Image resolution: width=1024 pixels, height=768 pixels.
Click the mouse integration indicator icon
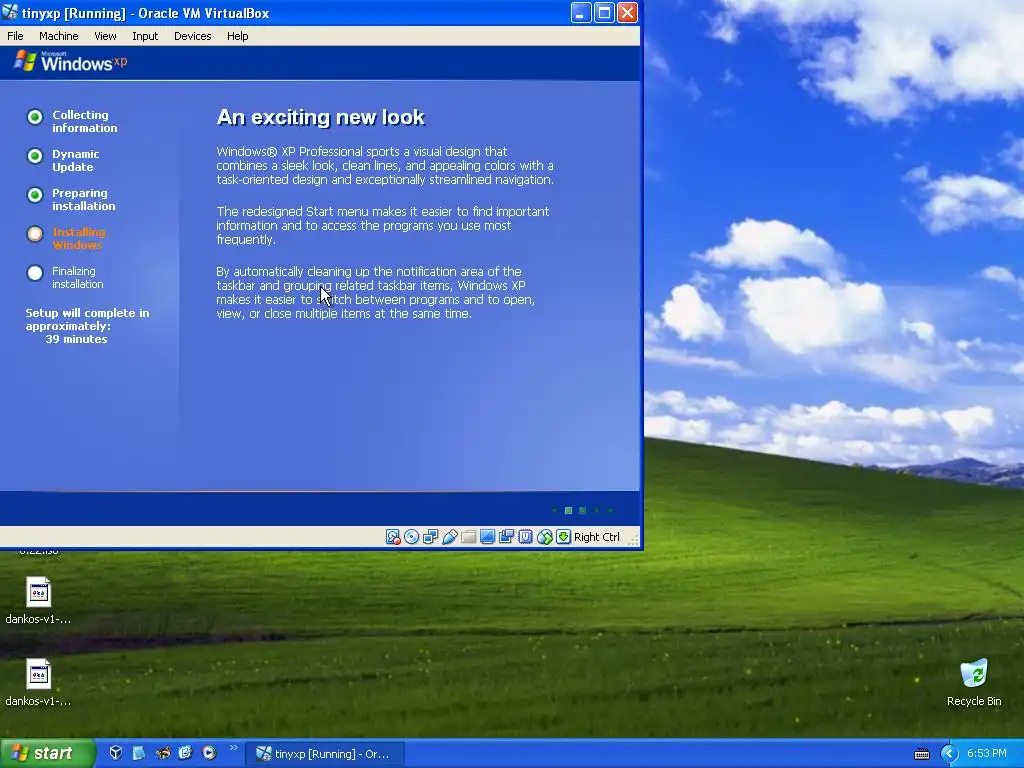(544, 537)
